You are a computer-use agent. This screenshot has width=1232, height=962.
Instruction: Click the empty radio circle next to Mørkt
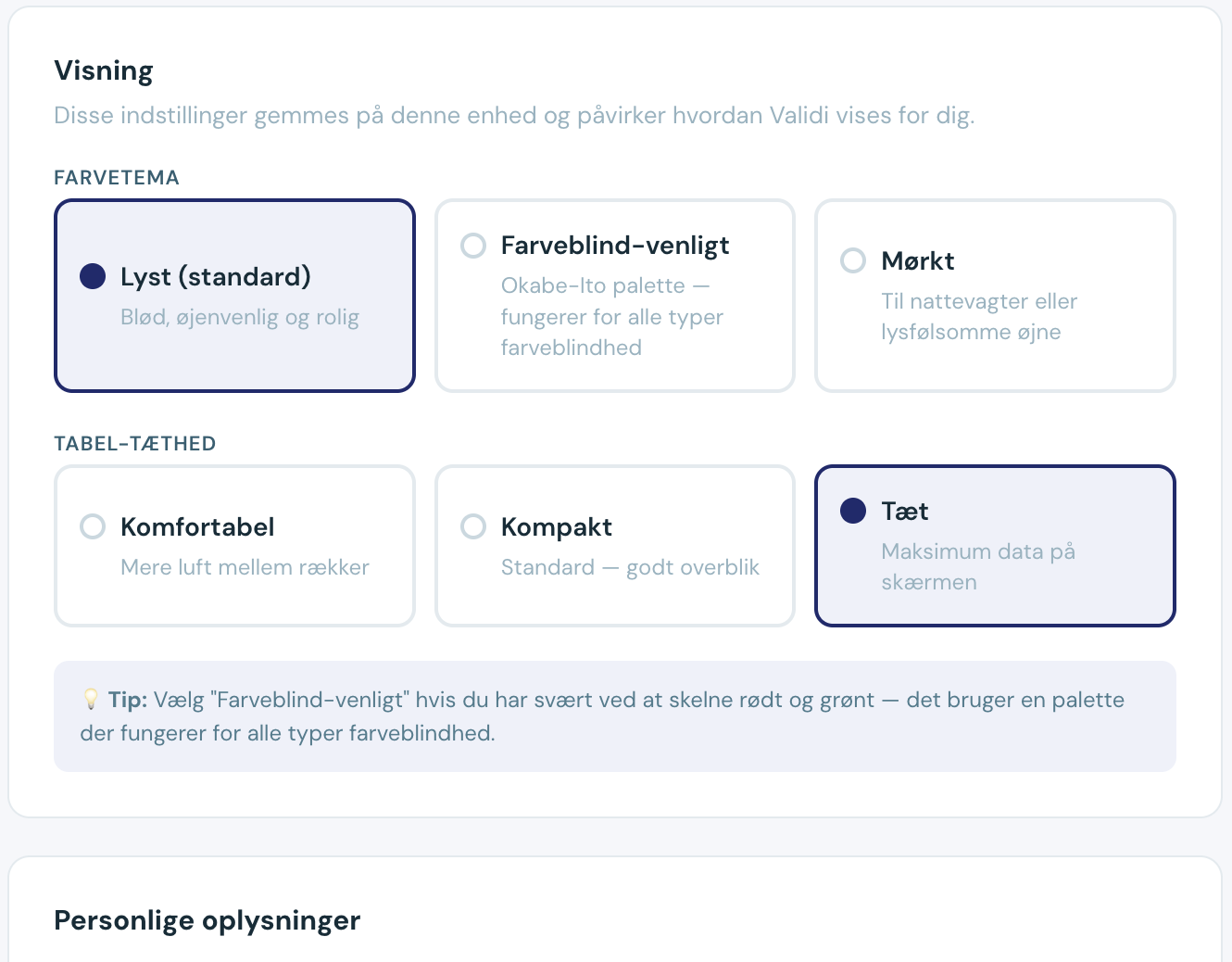point(852,260)
